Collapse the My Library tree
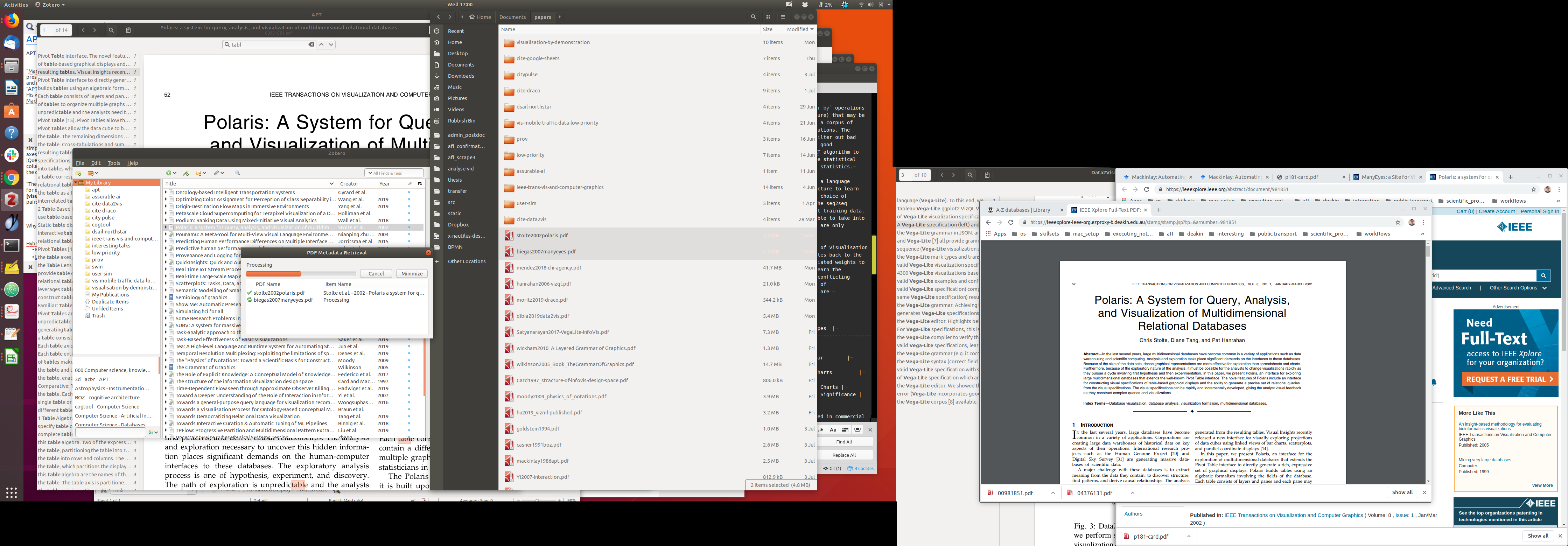The width and height of the screenshot is (1568, 546). tap(76, 183)
